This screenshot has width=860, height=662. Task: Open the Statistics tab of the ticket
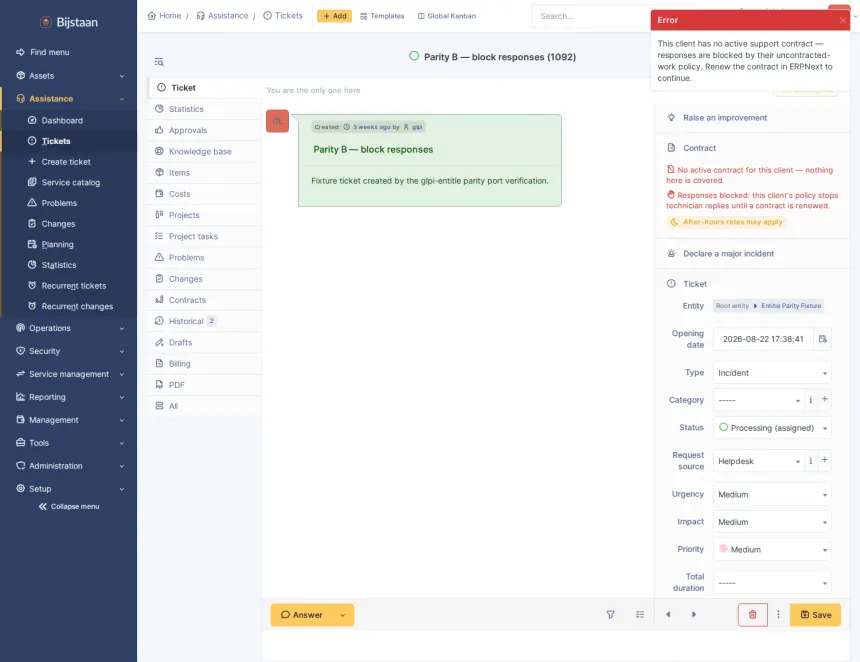[x=204, y=109]
